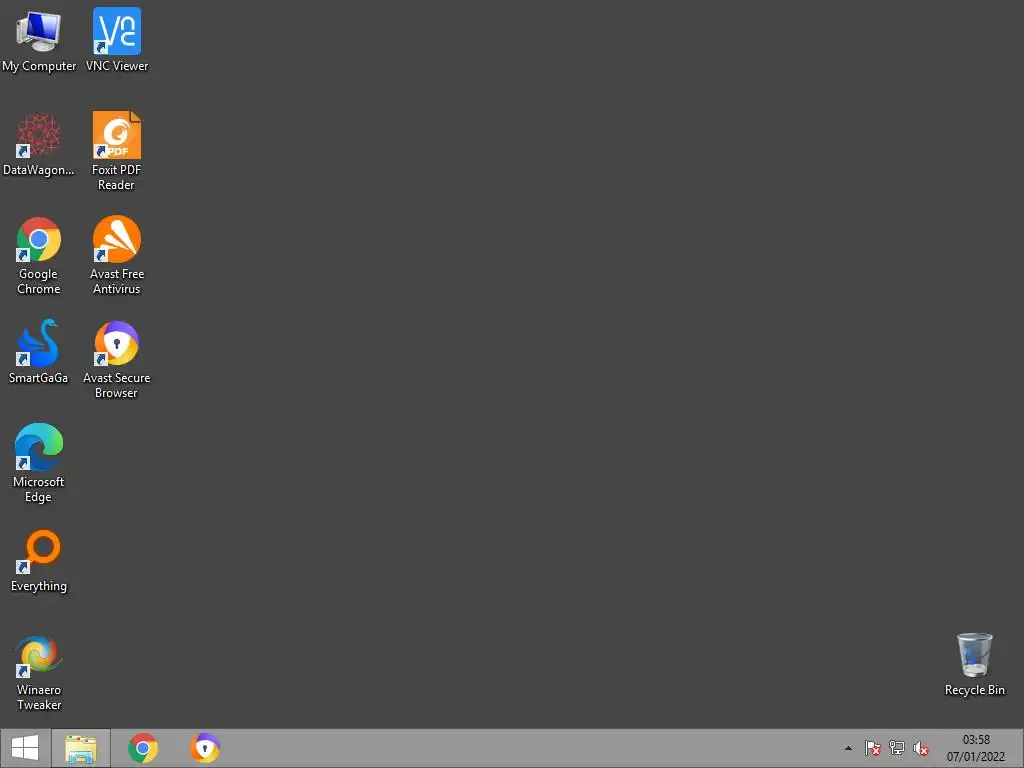Open the Action Center flag icon
Viewport: 1024px width, 768px height.
(872, 748)
